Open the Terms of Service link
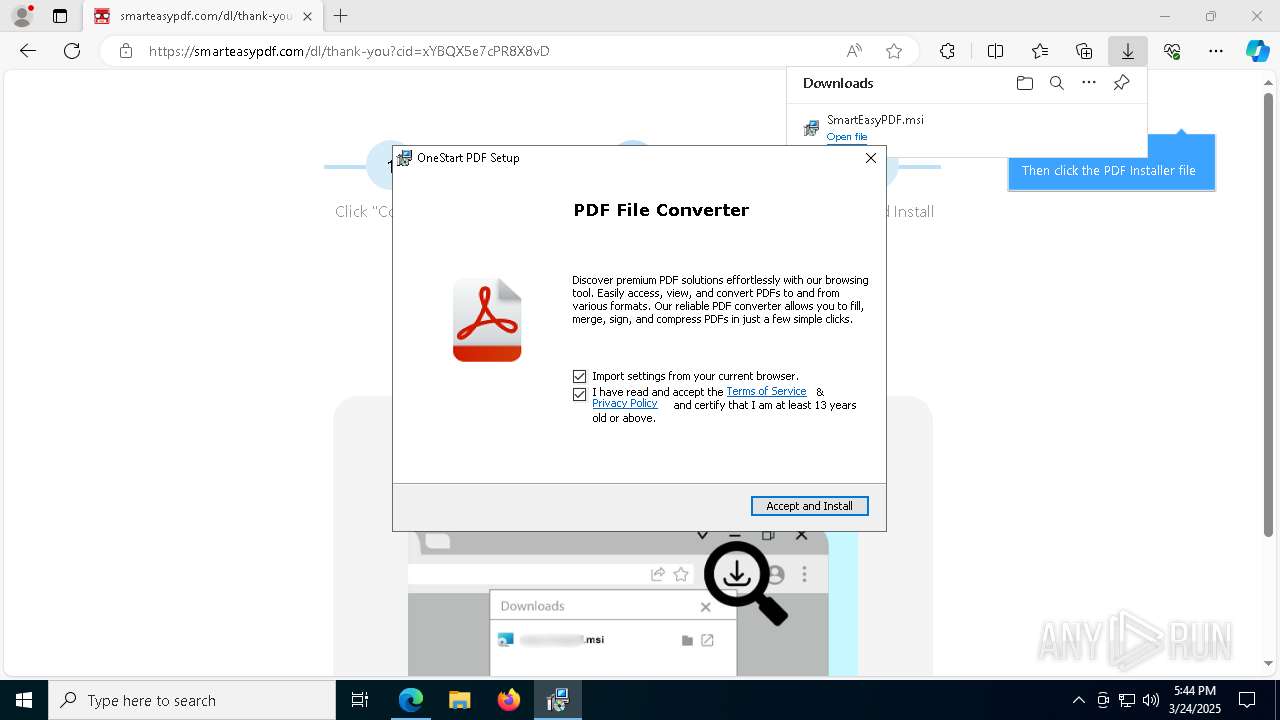This screenshot has height=720, width=1280. 766,391
